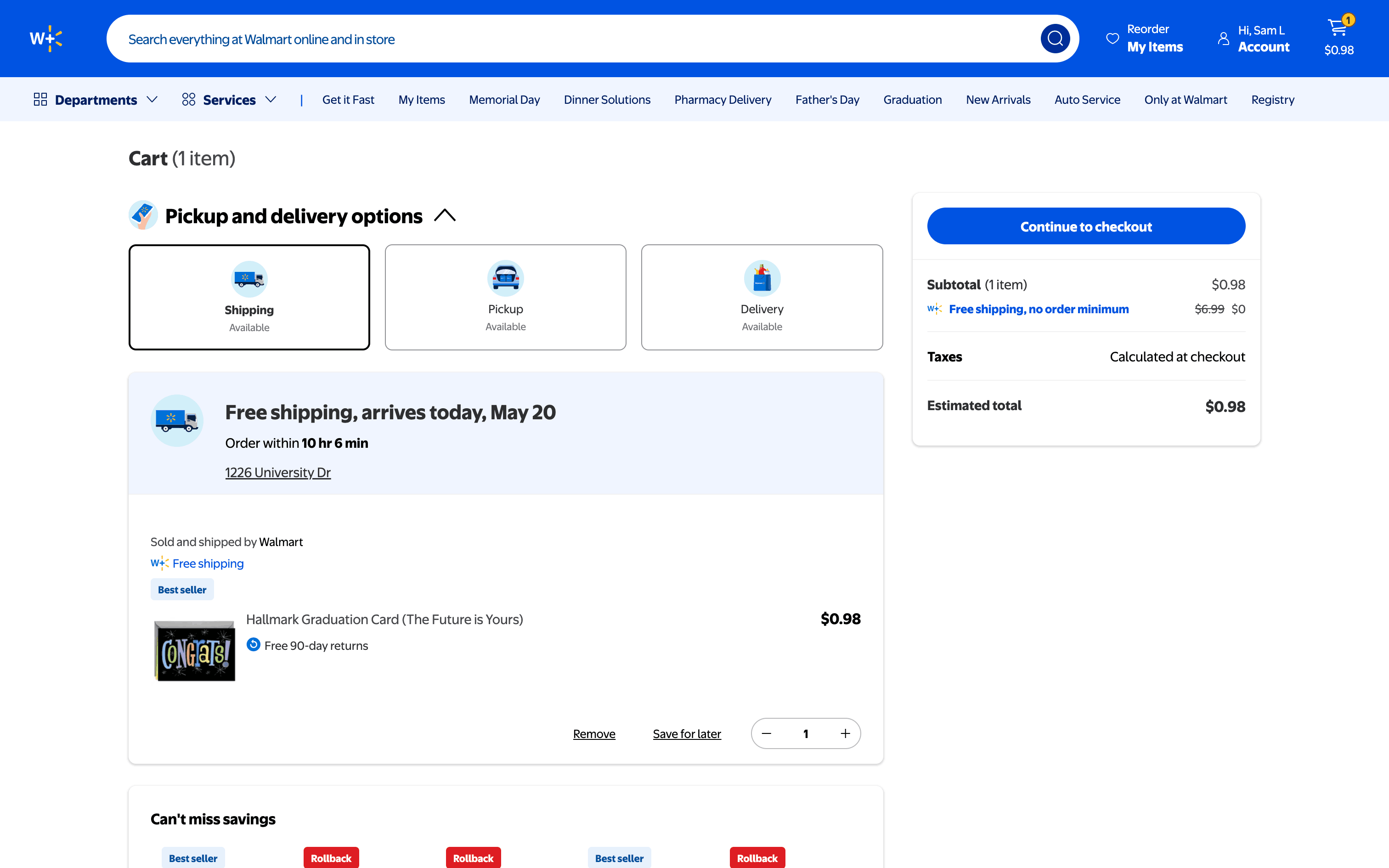Screen dimensions: 1389x868
Task: Select the Delivery fulfillment option
Action: pyautogui.click(x=762, y=297)
